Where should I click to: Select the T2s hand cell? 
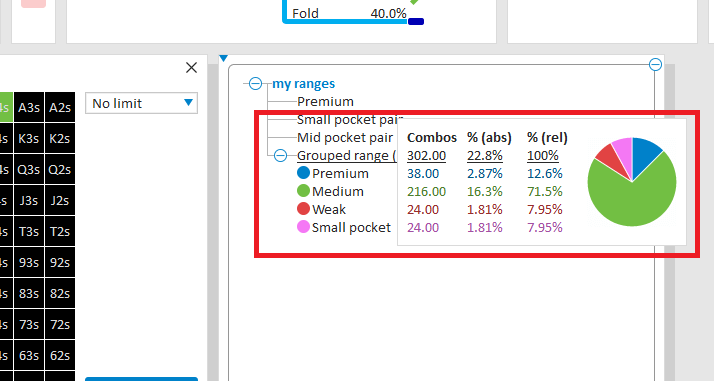click(x=60, y=231)
